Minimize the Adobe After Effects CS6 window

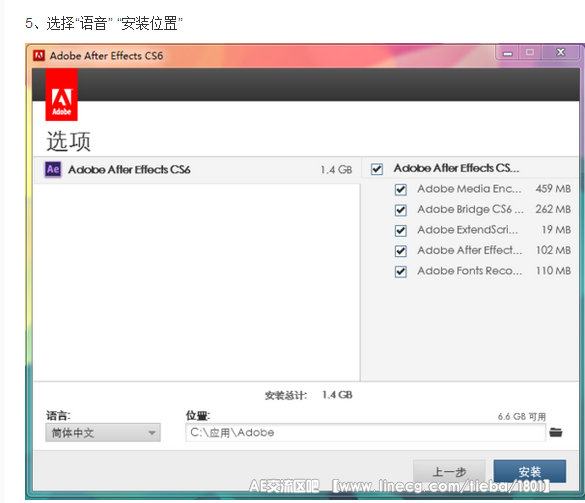507,53
